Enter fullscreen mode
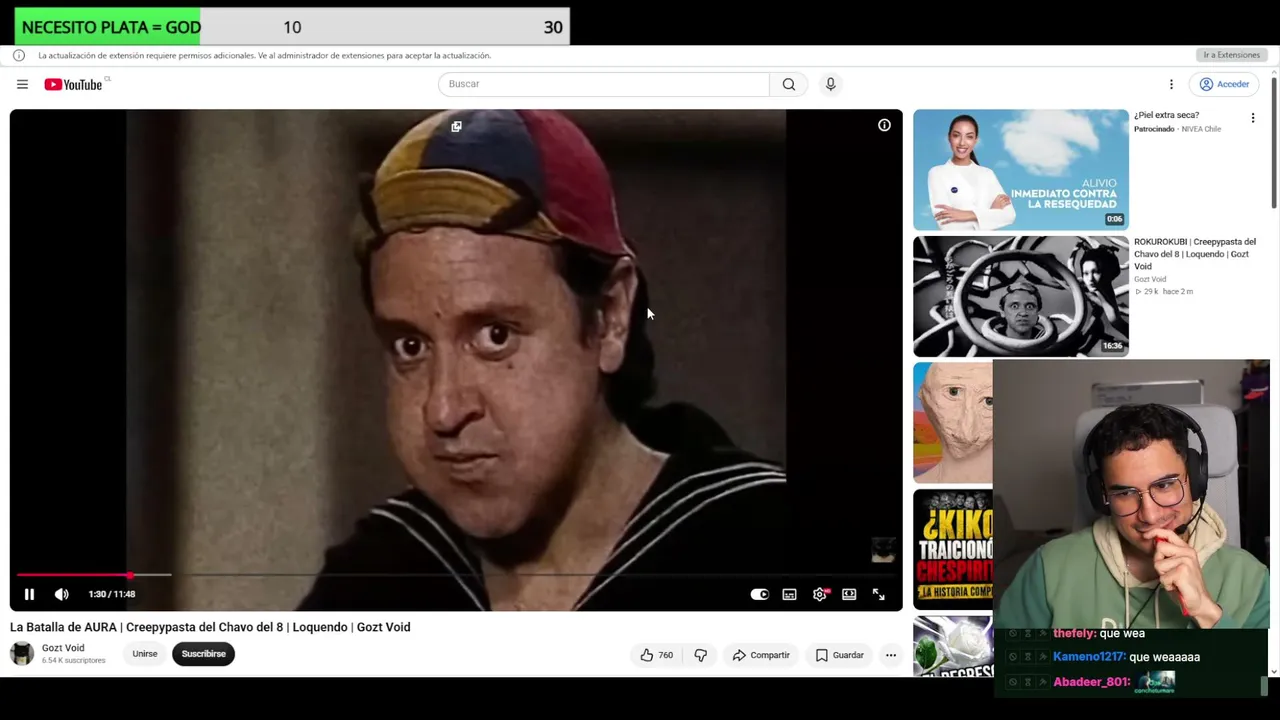 click(878, 594)
